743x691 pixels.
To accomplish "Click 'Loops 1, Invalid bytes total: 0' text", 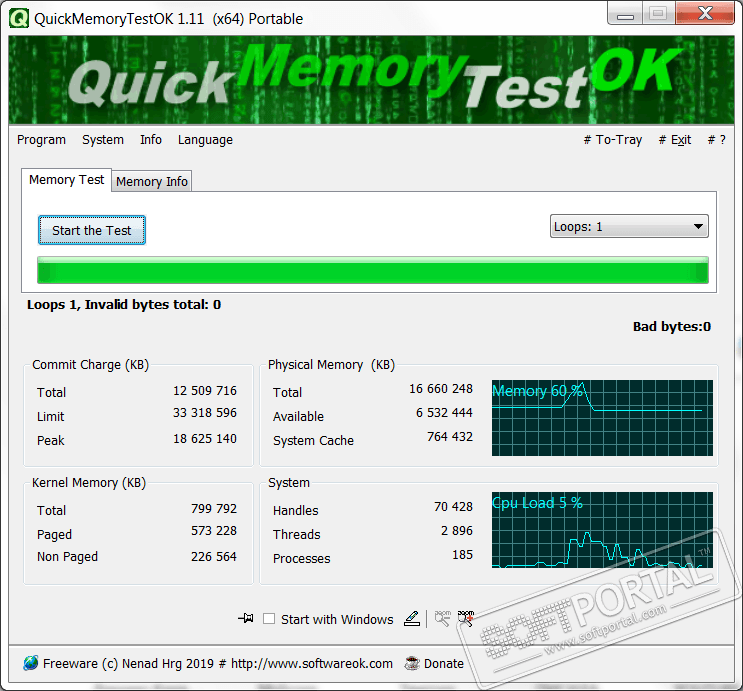I will [124, 304].
